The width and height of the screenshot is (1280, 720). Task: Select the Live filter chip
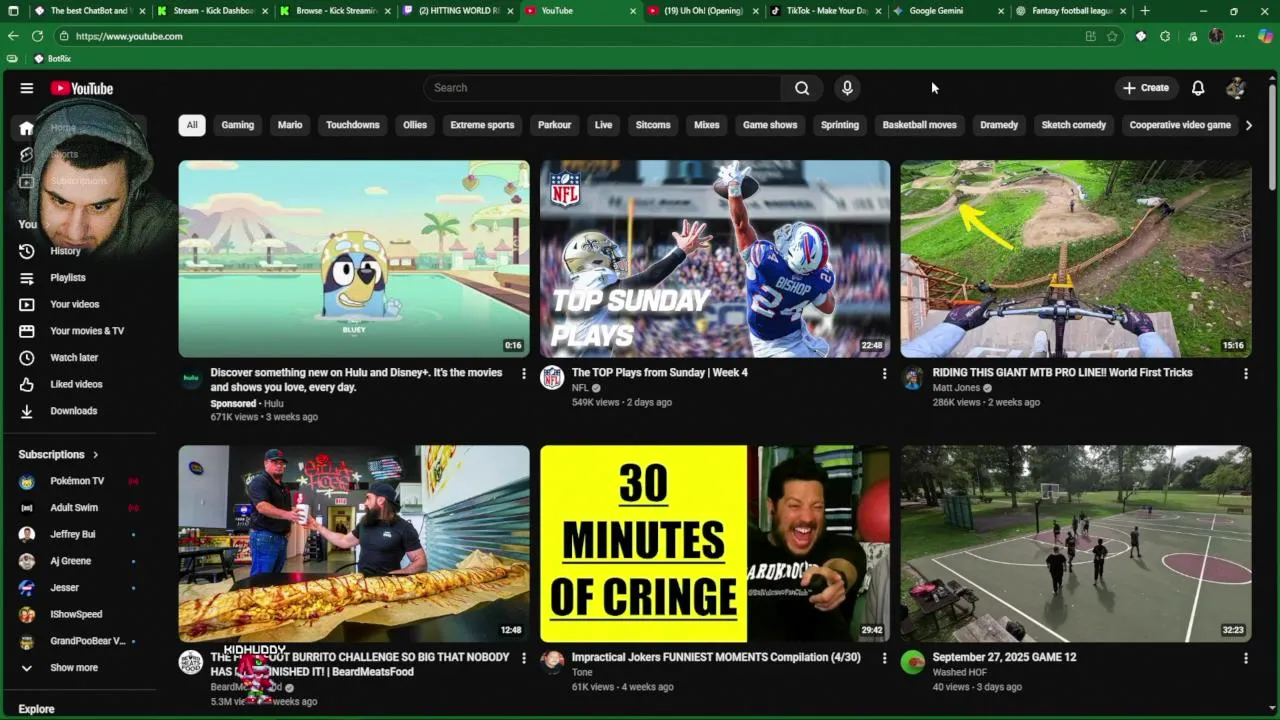tap(604, 125)
